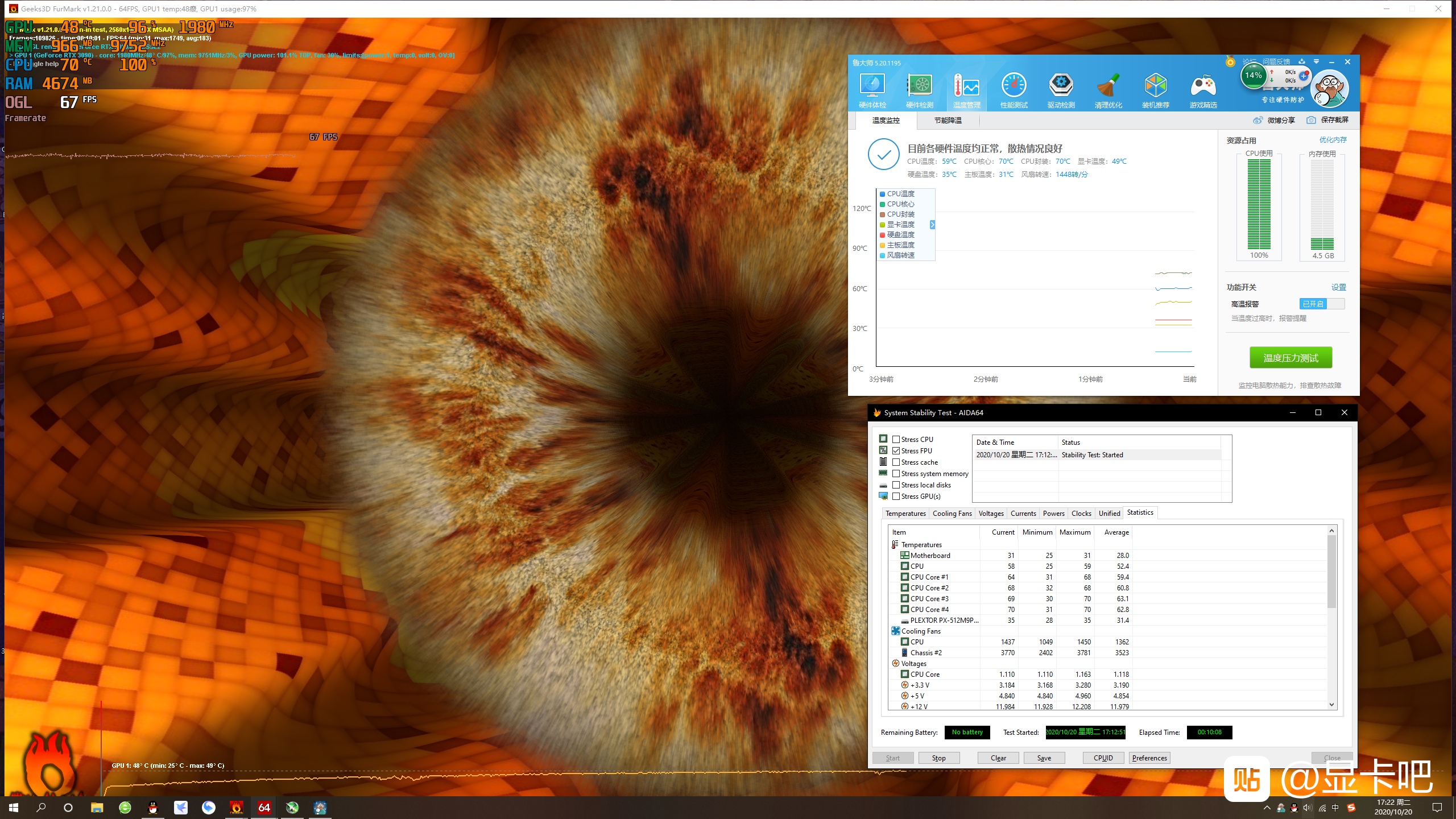This screenshot has width=1456, height=819.
Task: Open 温度管理 temperature management icon
Action: (x=967, y=90)
